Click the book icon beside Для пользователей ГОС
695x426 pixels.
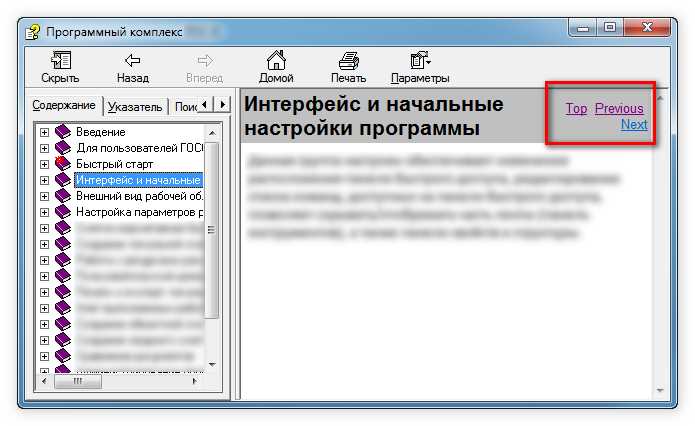[63, 148]
